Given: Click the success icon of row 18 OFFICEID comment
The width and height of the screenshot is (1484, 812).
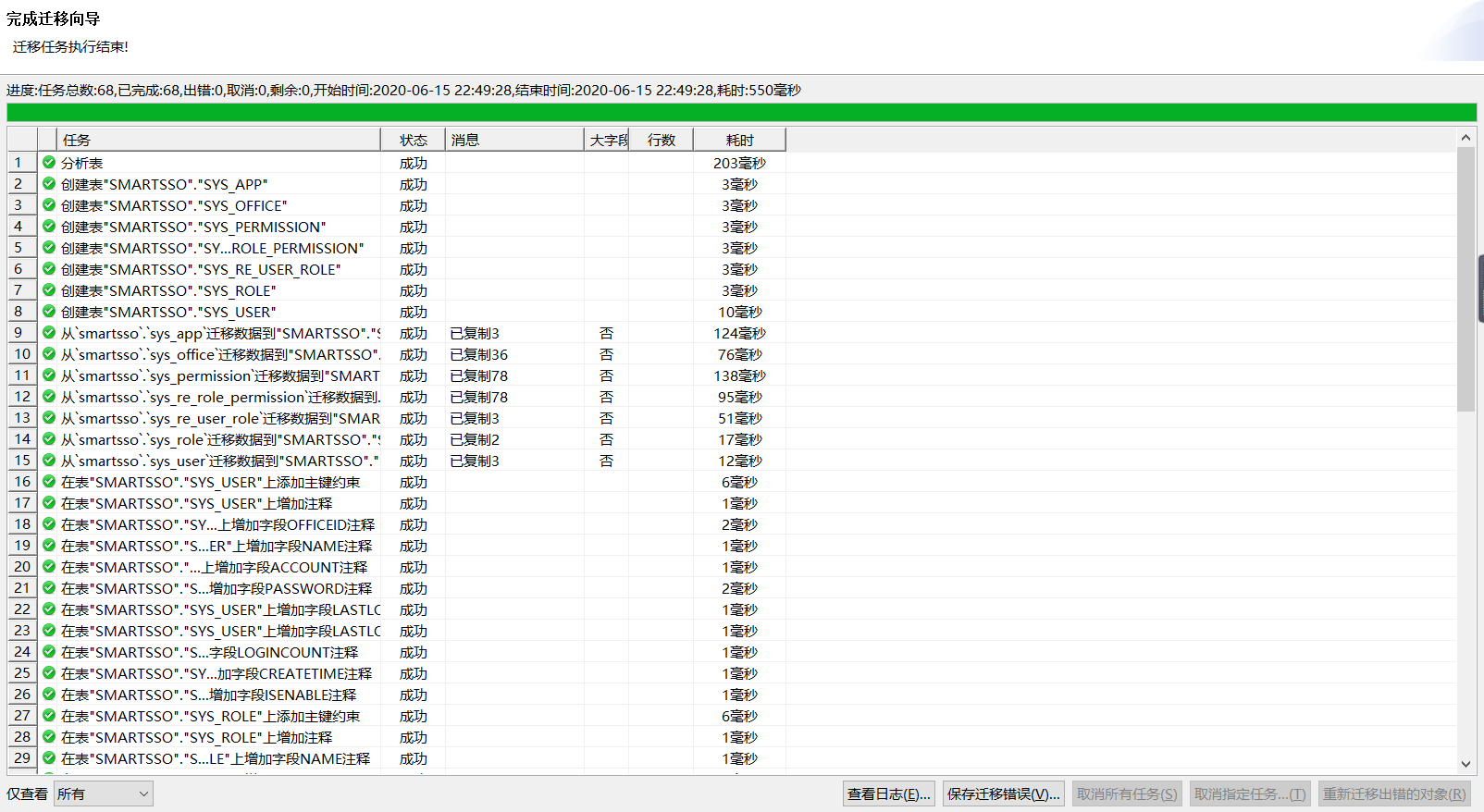Looking at the screenshot, I should tap(49, 524).
